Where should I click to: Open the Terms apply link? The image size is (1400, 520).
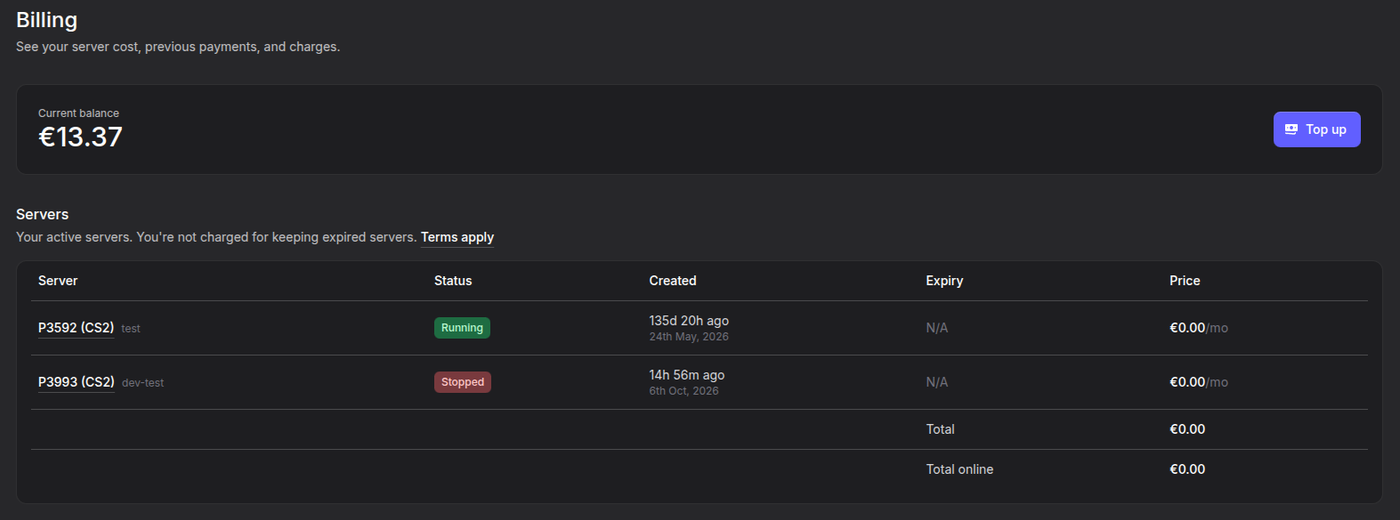[457, 237]
